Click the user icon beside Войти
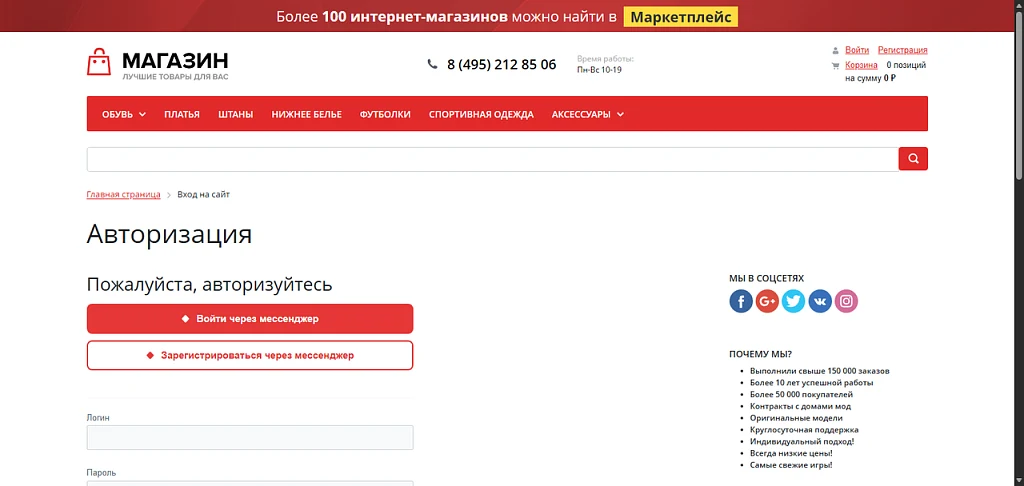1024x486 pixels. 835,50
